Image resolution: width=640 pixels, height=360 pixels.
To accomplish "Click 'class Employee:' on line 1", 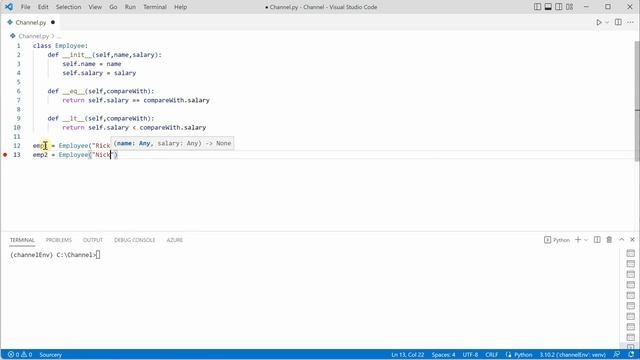I will pyautogui.click(x=60, y=46).
